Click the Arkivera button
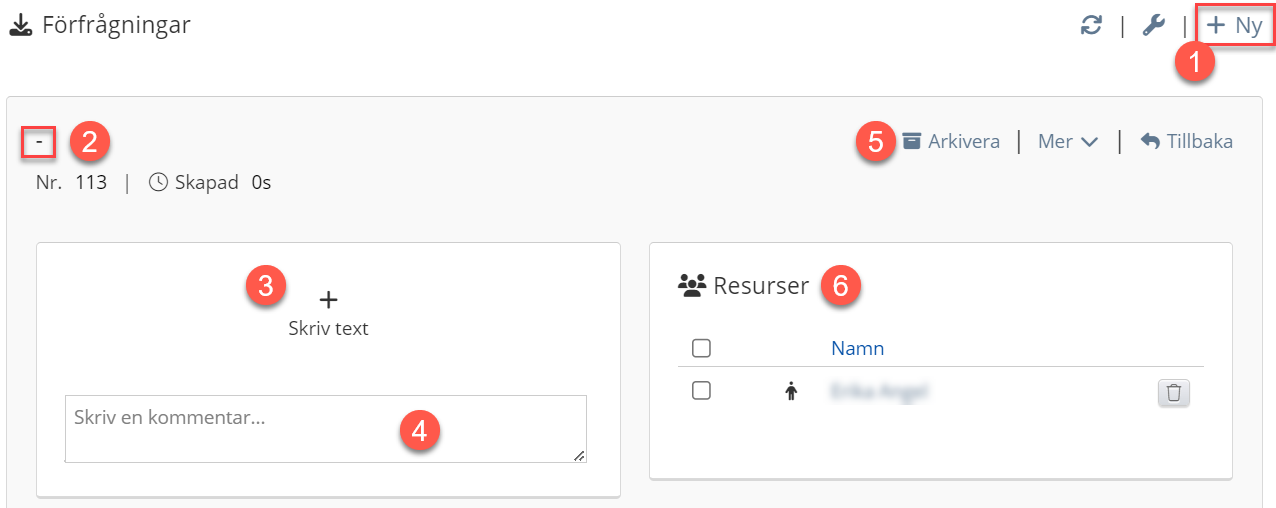Screen dimensions: 1276x508 [963, 141]
